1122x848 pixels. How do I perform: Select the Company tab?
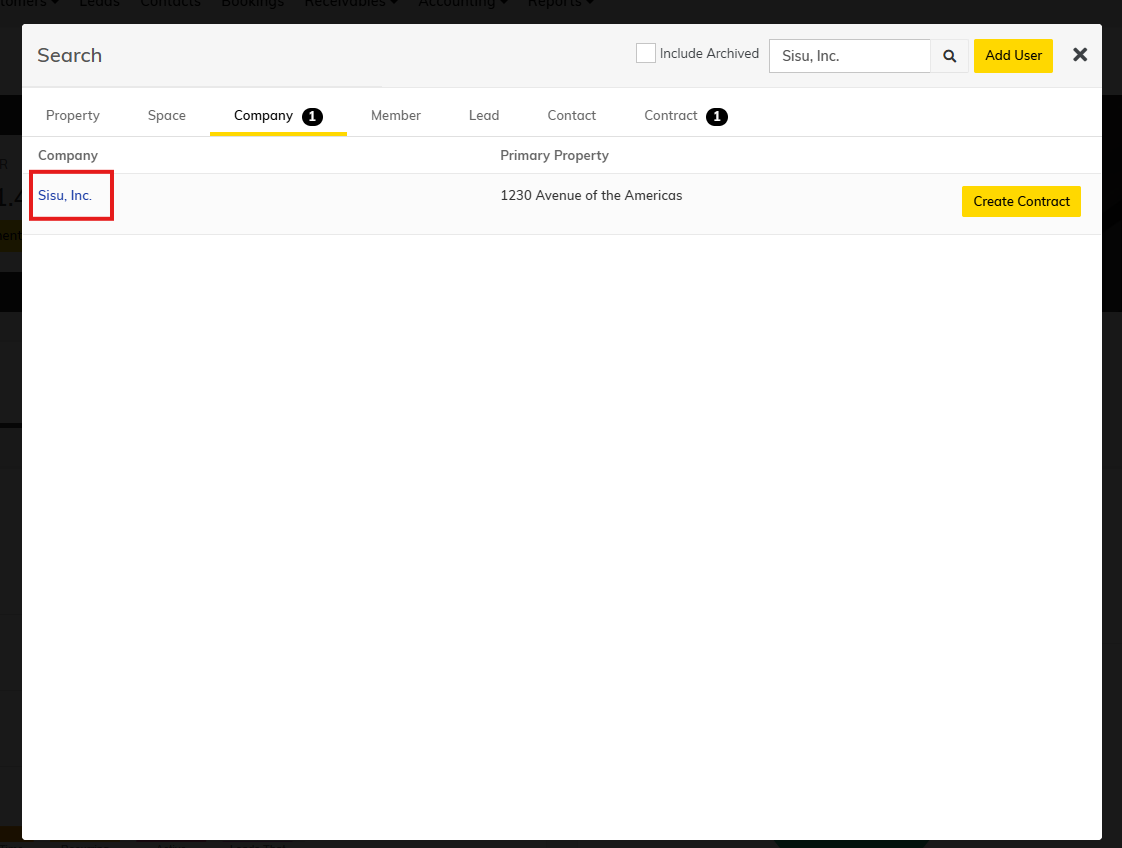(263, 116)
